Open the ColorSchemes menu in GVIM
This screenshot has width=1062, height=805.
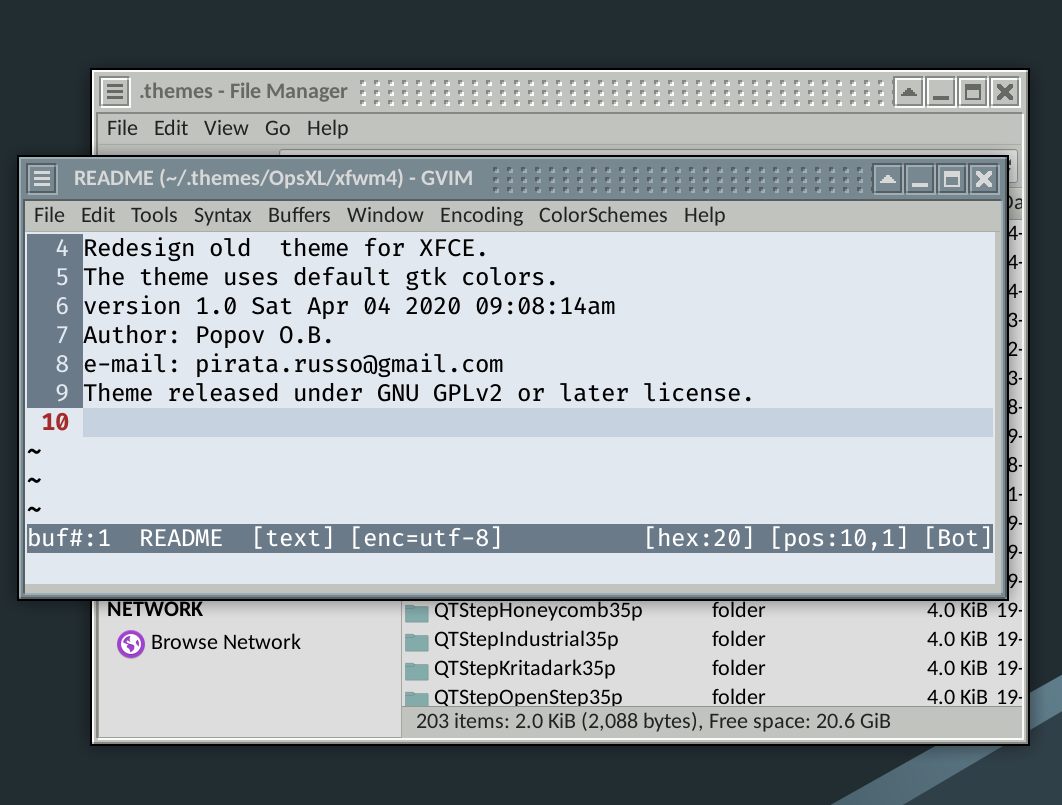click(x=603, y=215)
